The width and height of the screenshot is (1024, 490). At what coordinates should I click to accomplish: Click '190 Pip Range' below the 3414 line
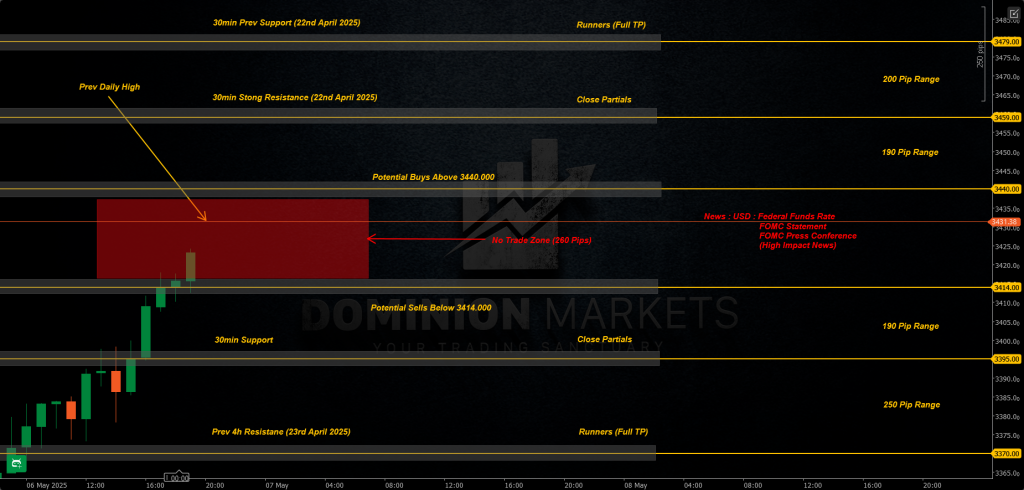point(910,326)
